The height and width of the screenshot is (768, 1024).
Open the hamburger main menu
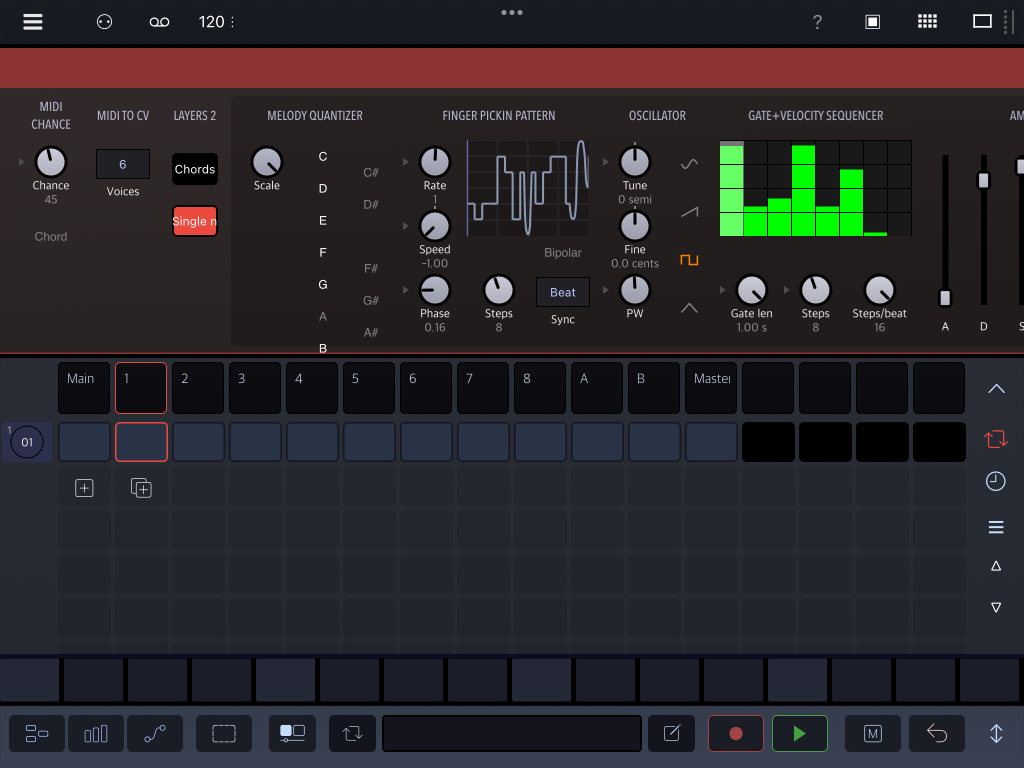tap(33, 22)
